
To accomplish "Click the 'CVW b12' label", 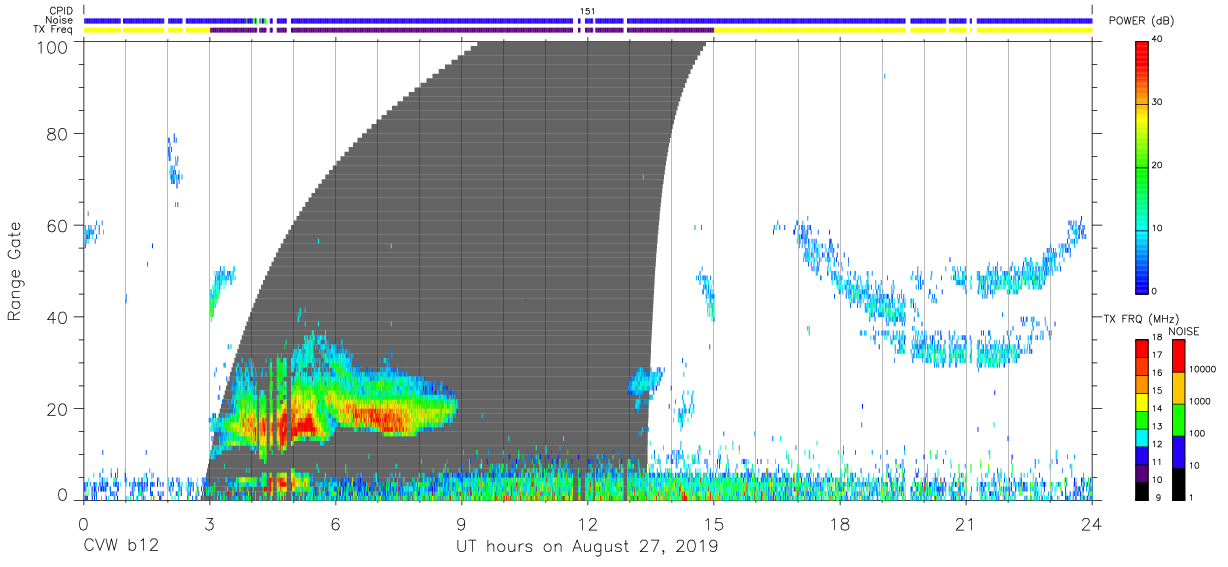I will tap(121, 547).
